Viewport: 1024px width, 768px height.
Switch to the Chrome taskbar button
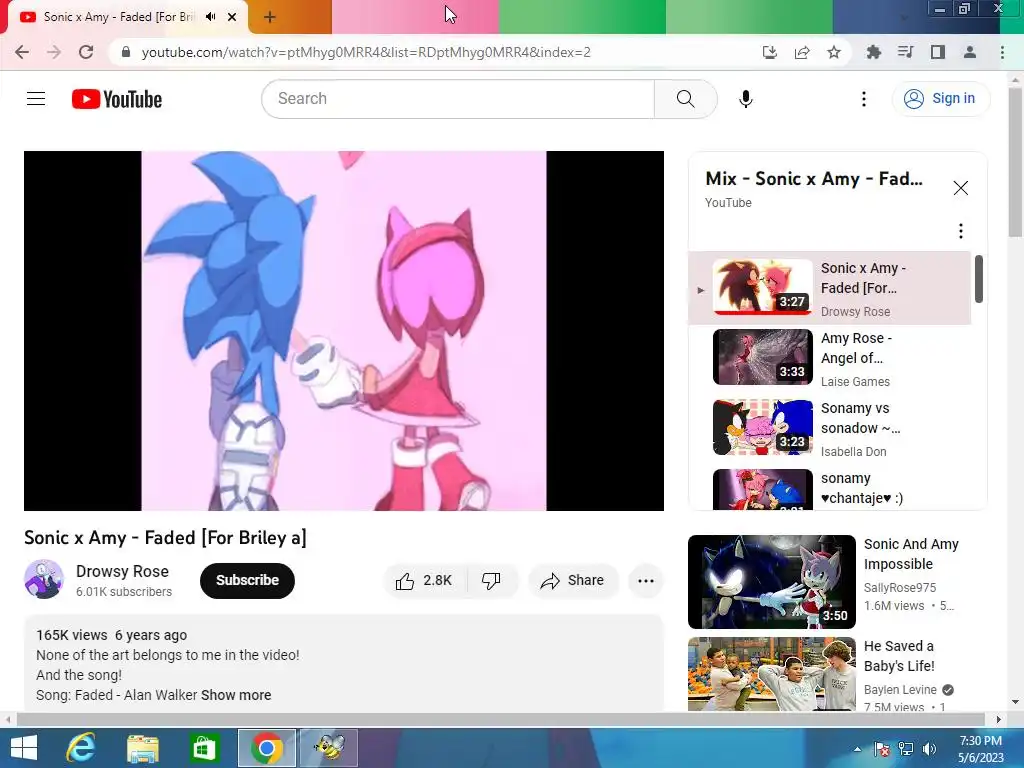pos(266,748)
